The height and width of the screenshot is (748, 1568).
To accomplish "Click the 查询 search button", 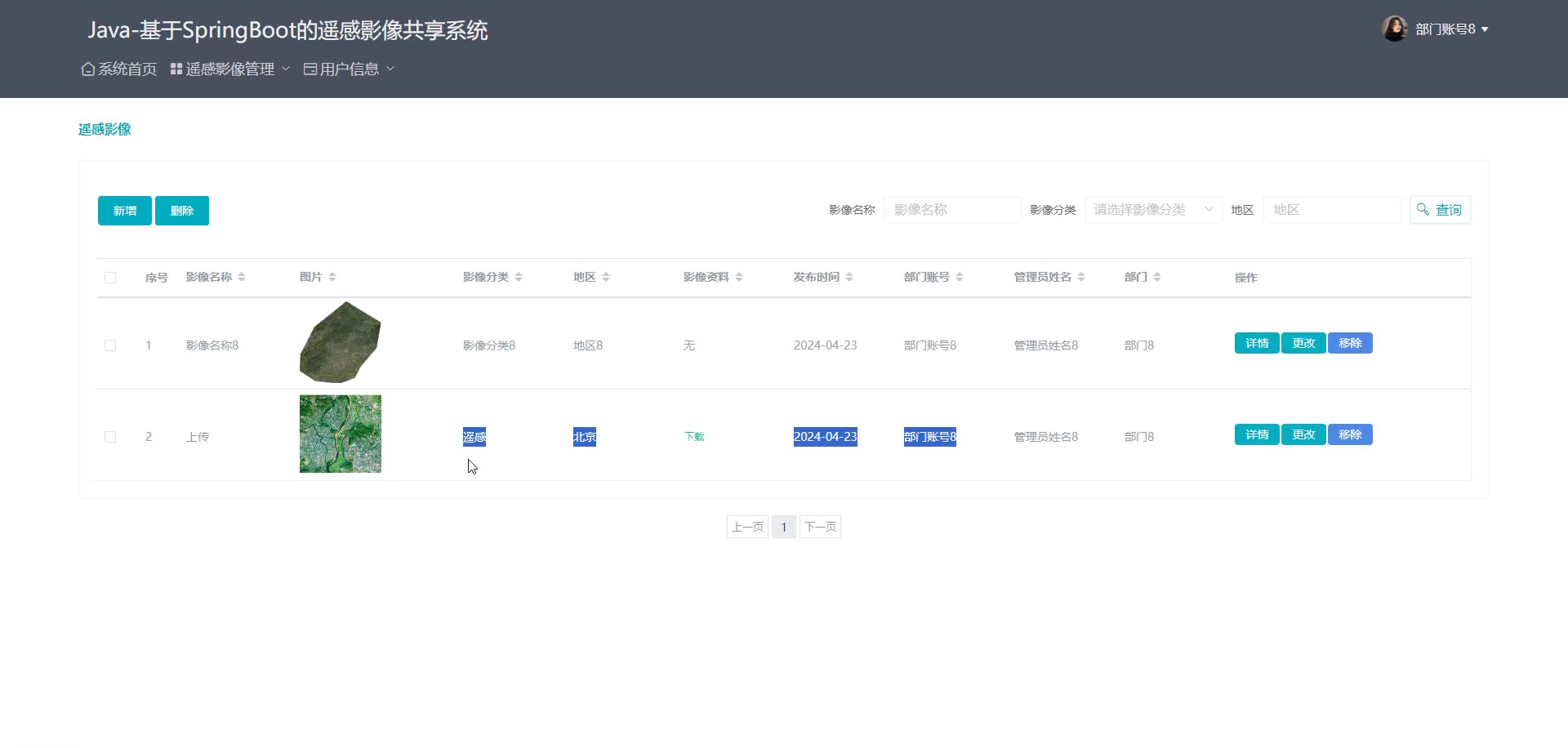I will click(x=1440, y=210).
